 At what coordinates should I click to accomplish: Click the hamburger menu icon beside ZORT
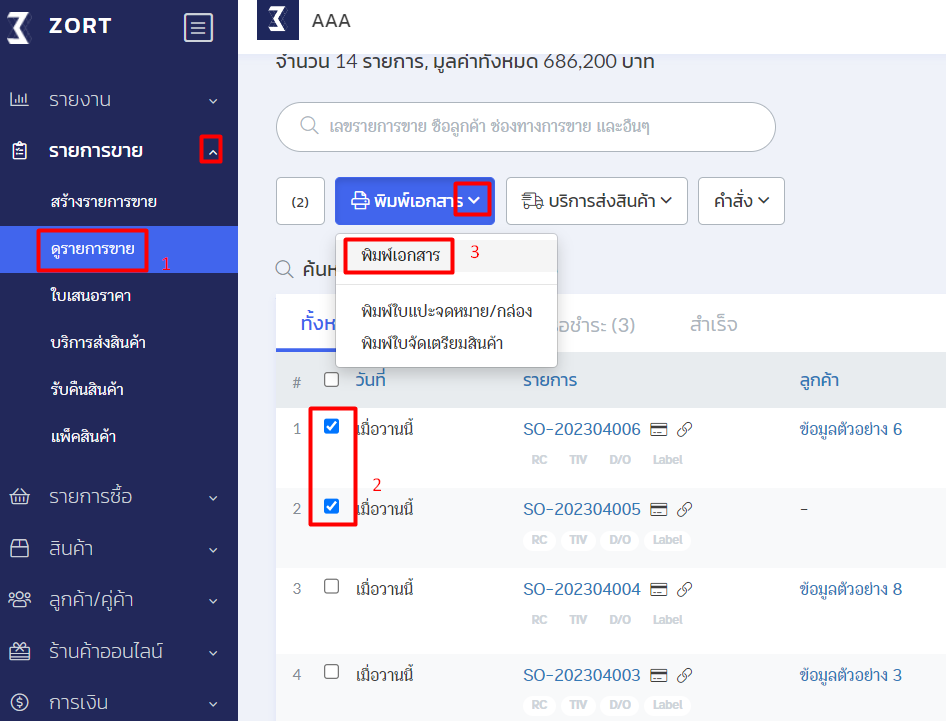point(198,27)
